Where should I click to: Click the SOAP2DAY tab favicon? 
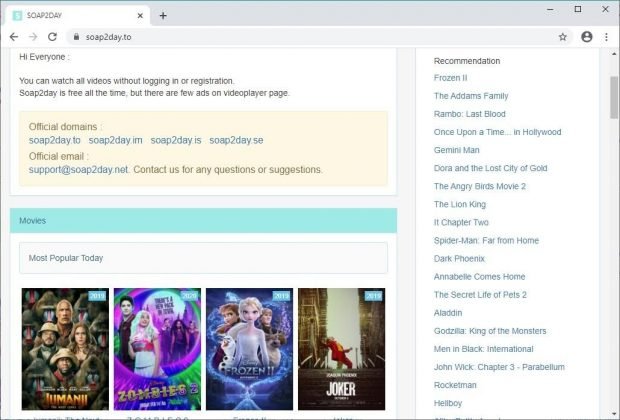17,16
